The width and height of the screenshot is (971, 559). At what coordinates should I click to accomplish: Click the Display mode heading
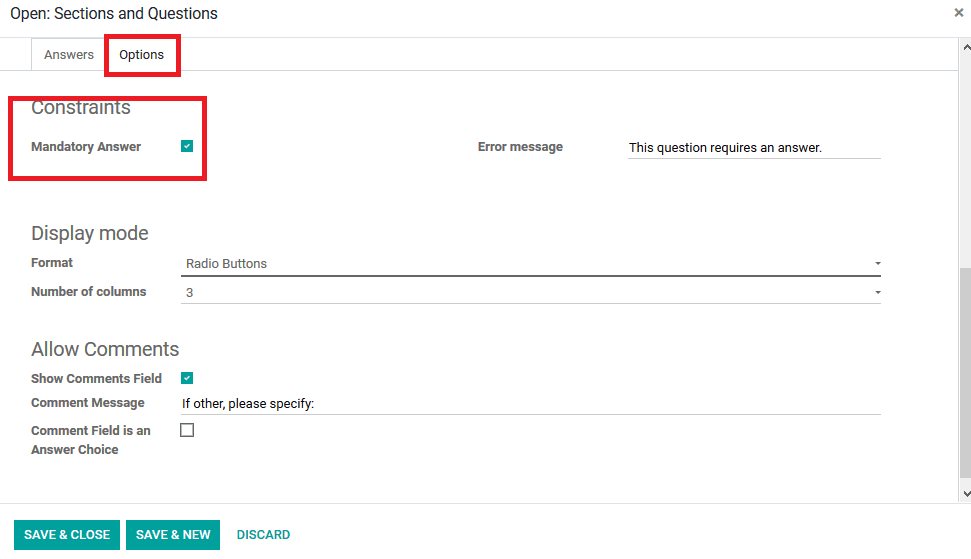coord(90,233)
